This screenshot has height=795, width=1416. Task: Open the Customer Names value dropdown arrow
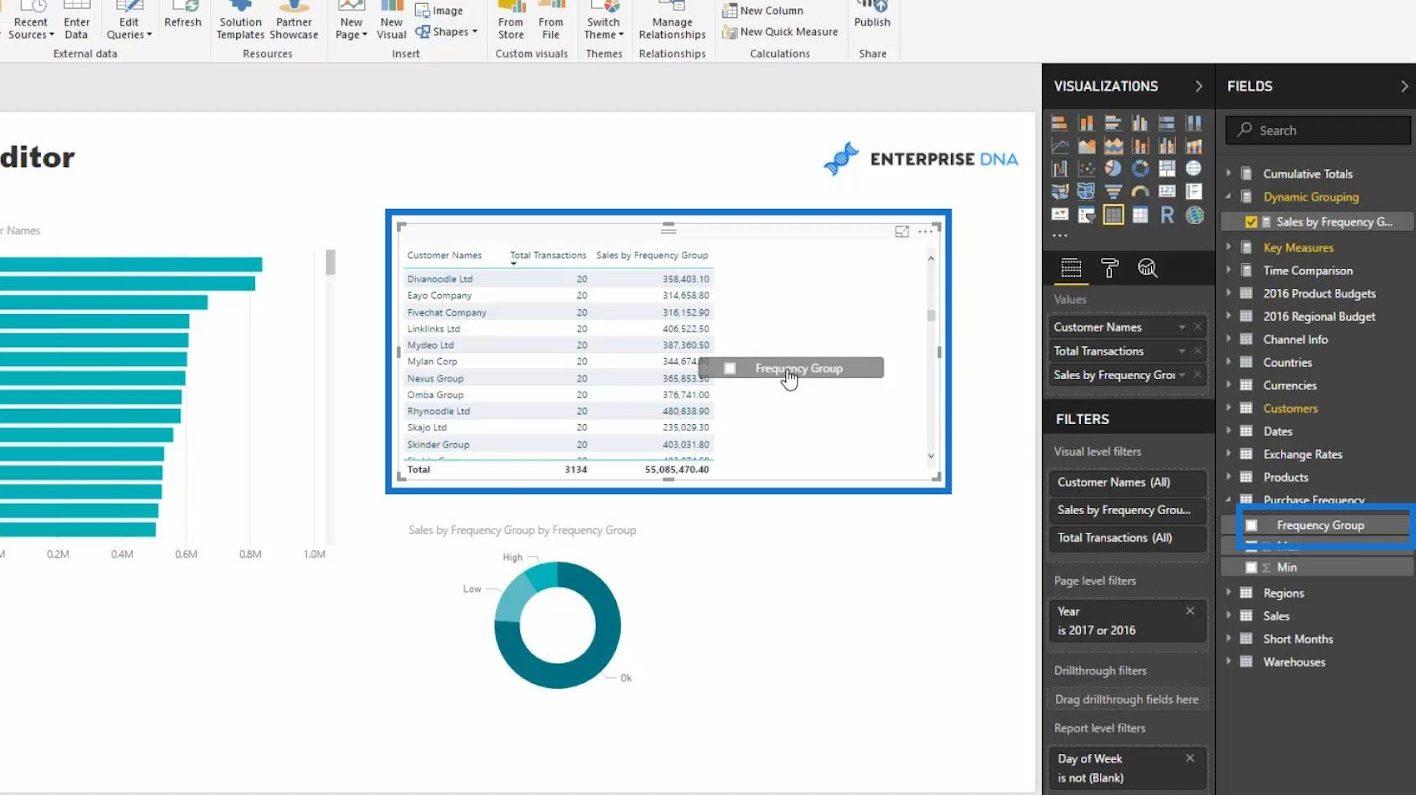coord(1182,327)
